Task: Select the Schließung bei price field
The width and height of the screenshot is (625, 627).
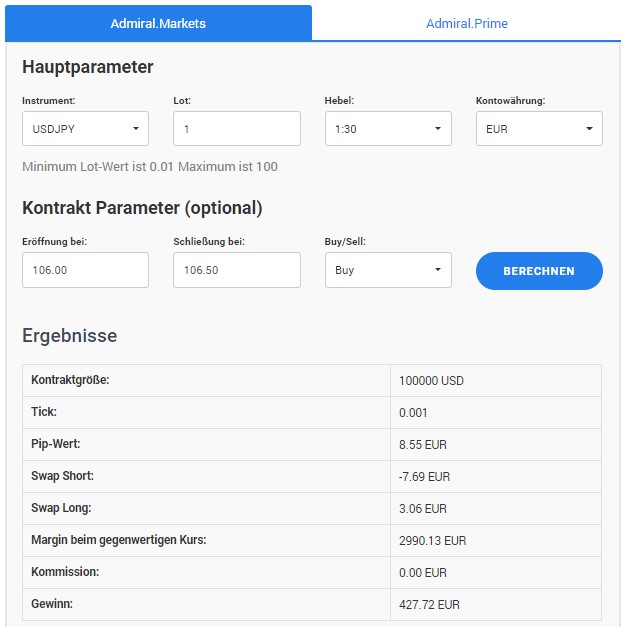Action: pyautogui.click(x=236, y=270)
